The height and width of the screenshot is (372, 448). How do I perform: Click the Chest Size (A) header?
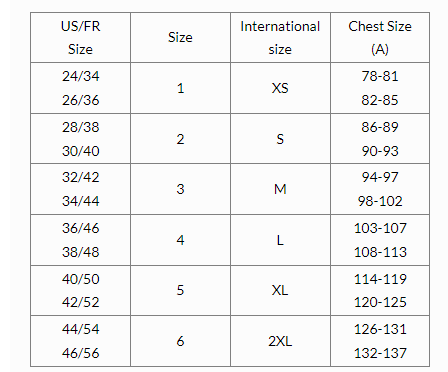click(x=380, y=38)
